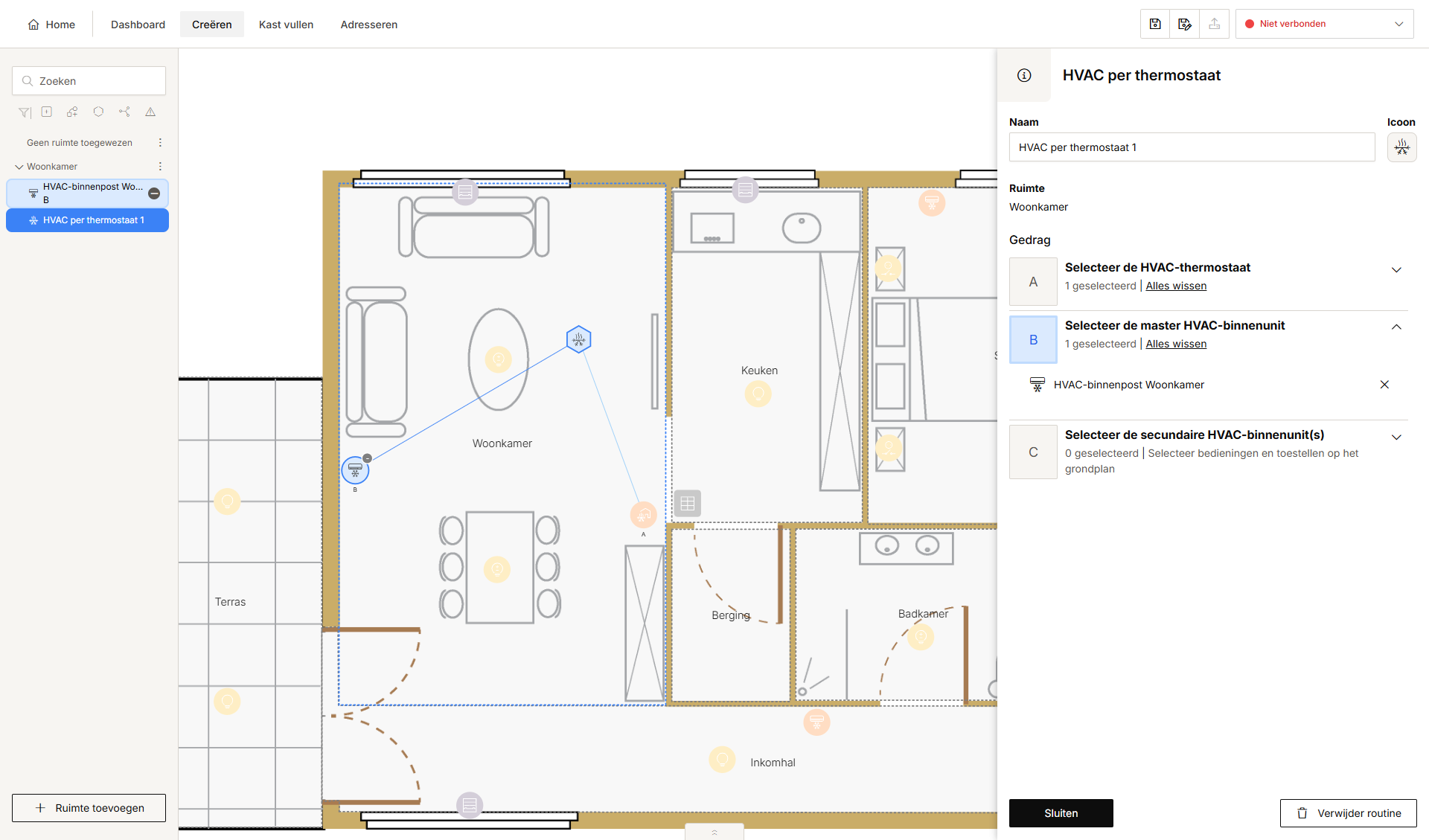
Task: Select the hexagonal HVAC routine node on floorplan
Action: [578, 339]
